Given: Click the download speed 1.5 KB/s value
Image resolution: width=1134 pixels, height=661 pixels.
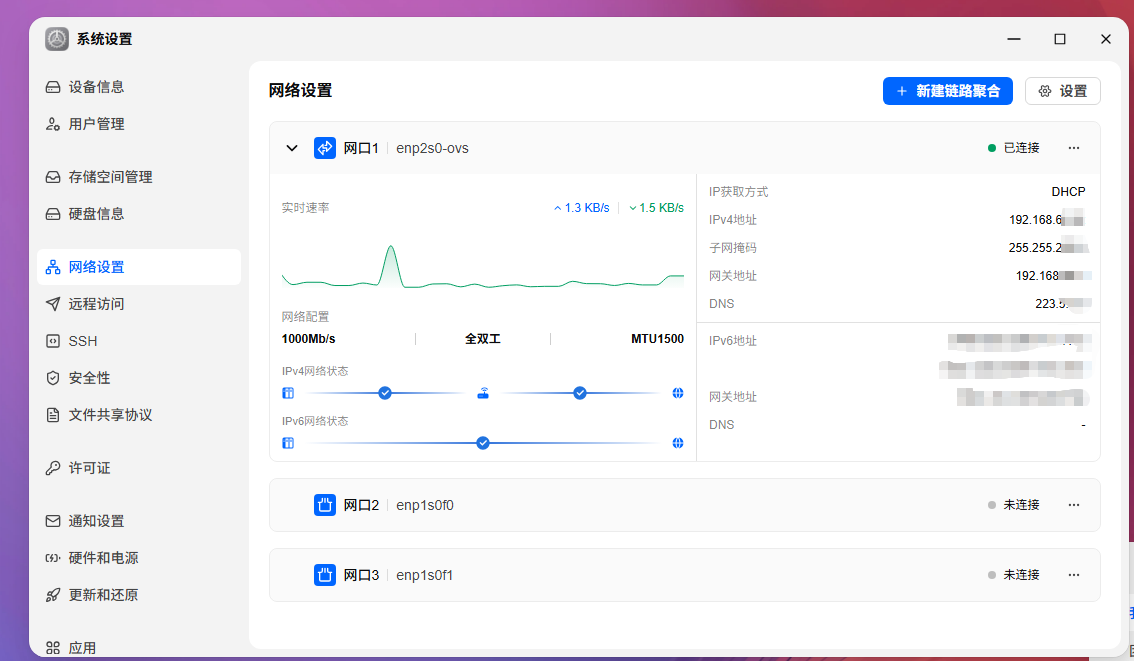Looking at the screenshot, I should (x=657, y=208).
